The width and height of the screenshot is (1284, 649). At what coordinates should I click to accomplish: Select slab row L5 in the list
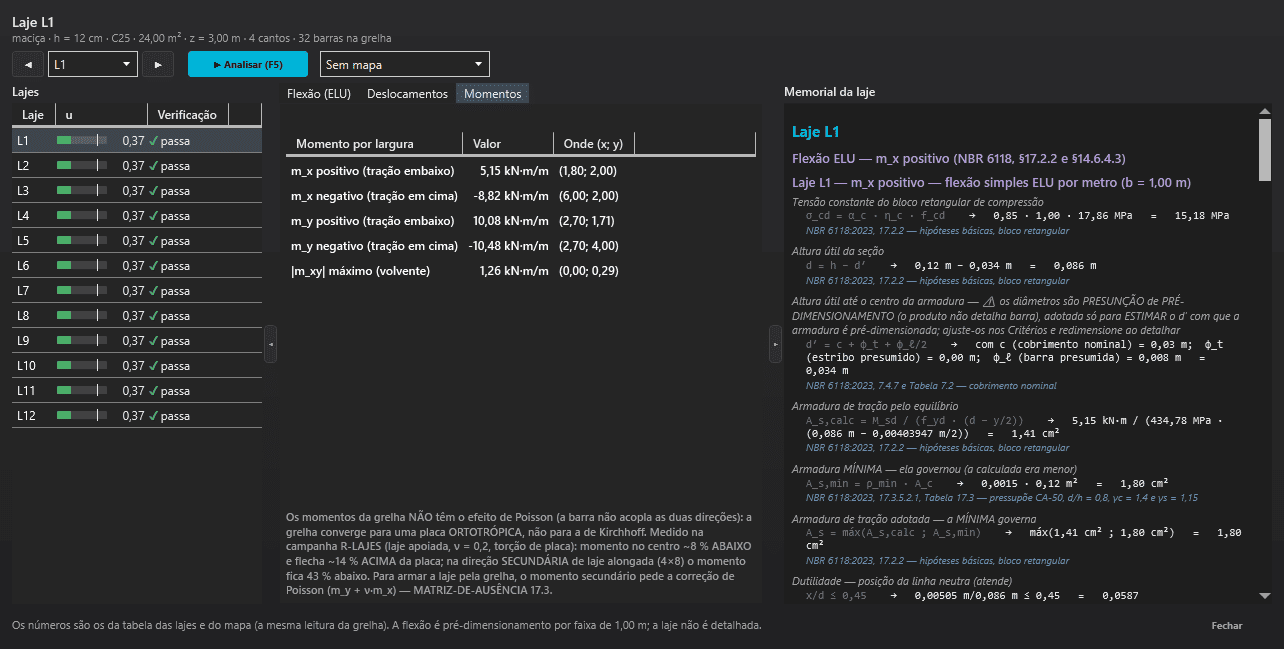point(137,241)
